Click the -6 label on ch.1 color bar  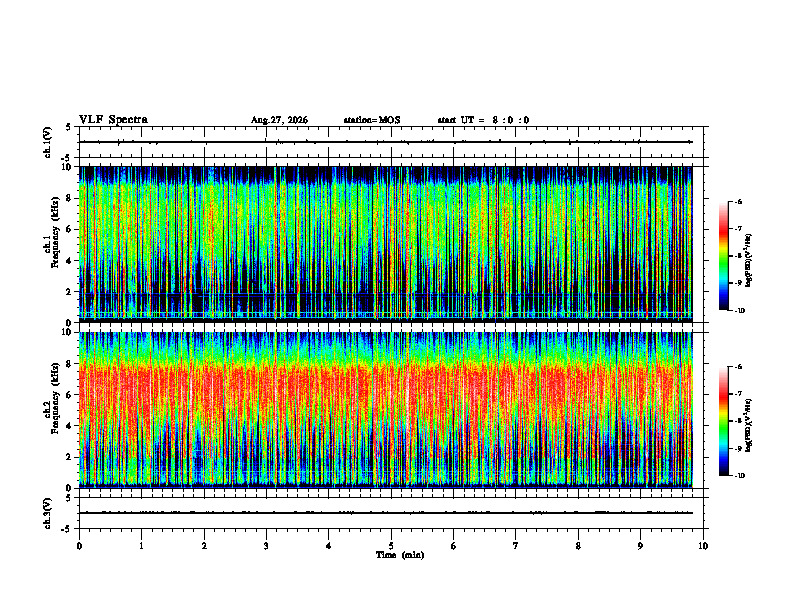pos(739,201)
